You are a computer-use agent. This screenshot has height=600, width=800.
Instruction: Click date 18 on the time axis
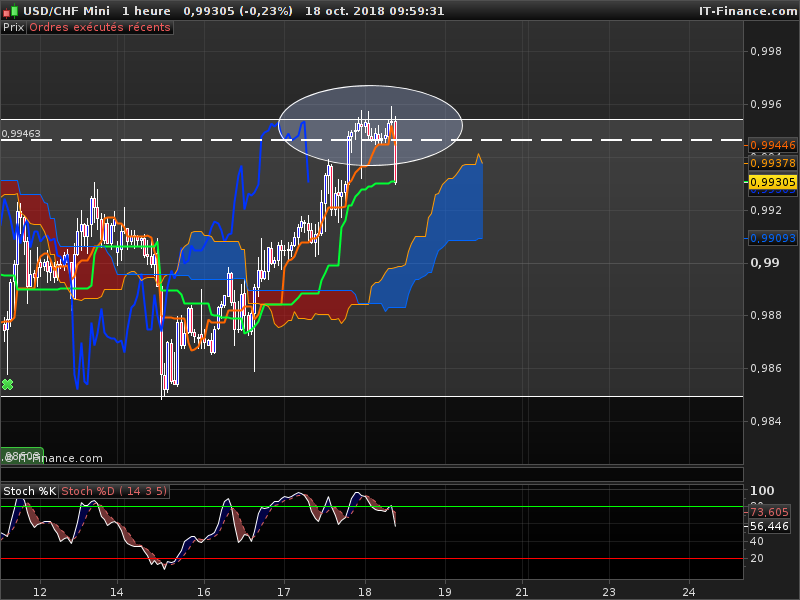[364, 590]
